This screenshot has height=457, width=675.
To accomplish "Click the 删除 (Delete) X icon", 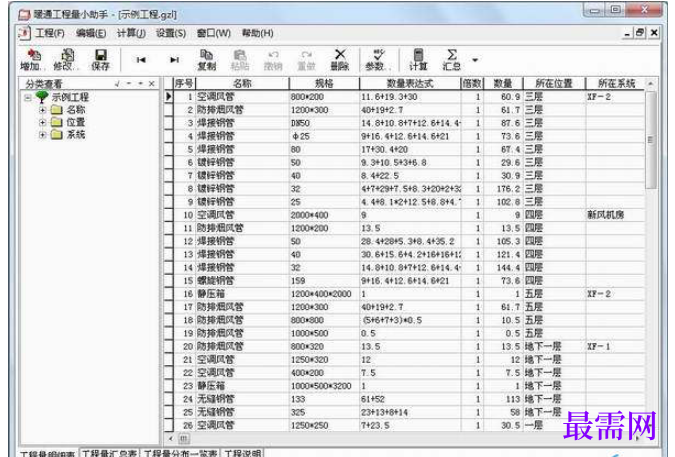I will coord(340,59).
